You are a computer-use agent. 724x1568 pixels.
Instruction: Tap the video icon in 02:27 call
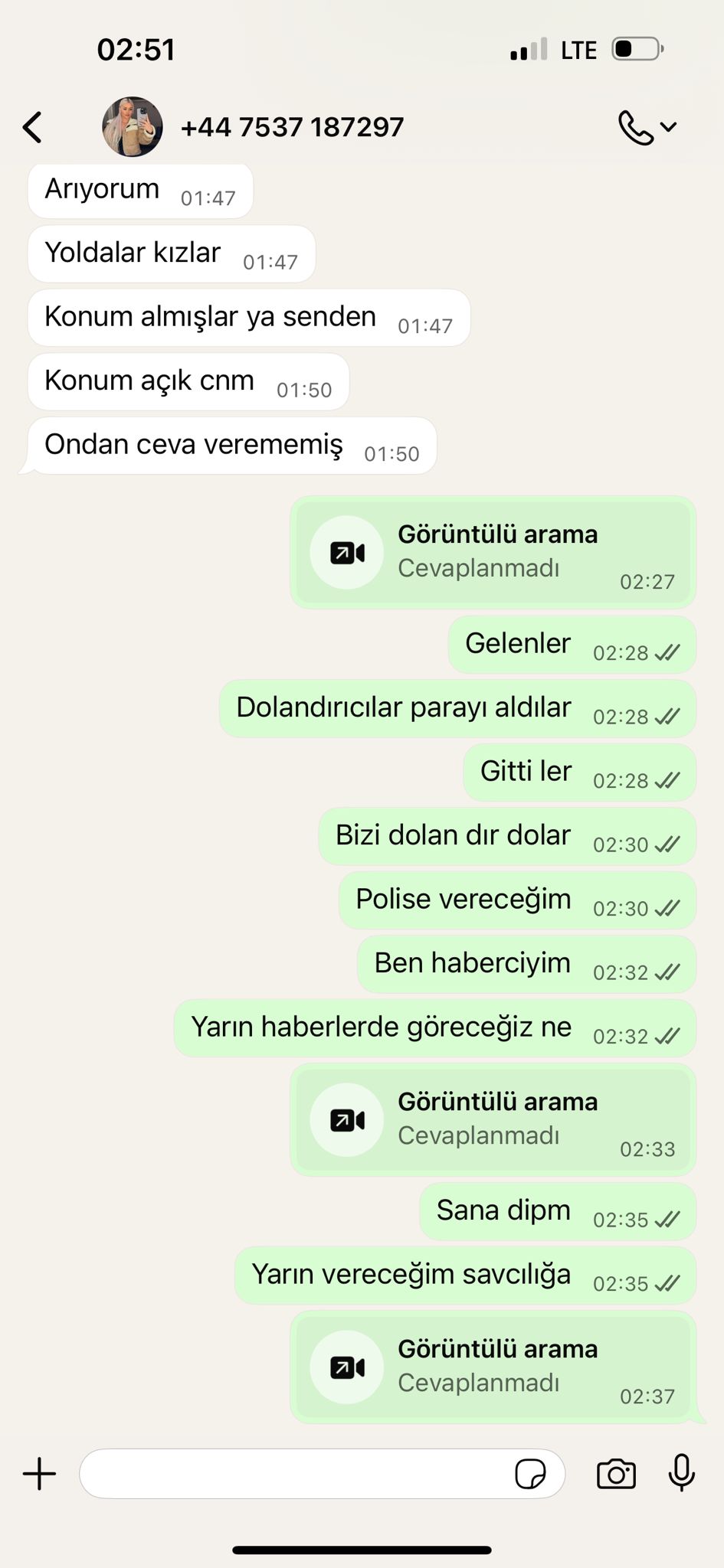pyautogui.click(x=347, y=553)
